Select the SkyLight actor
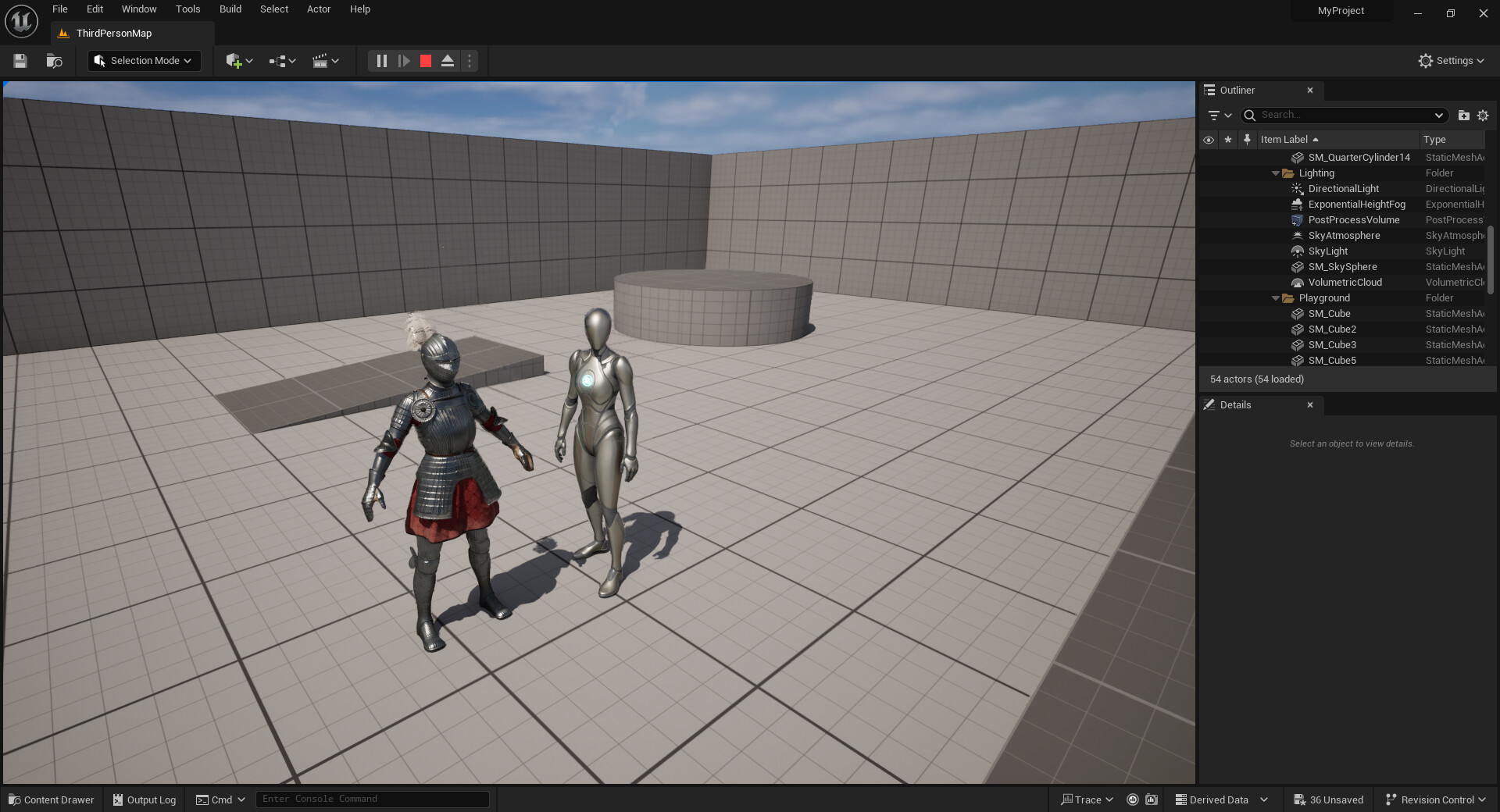The image size is (1500, 812). 1342,251
